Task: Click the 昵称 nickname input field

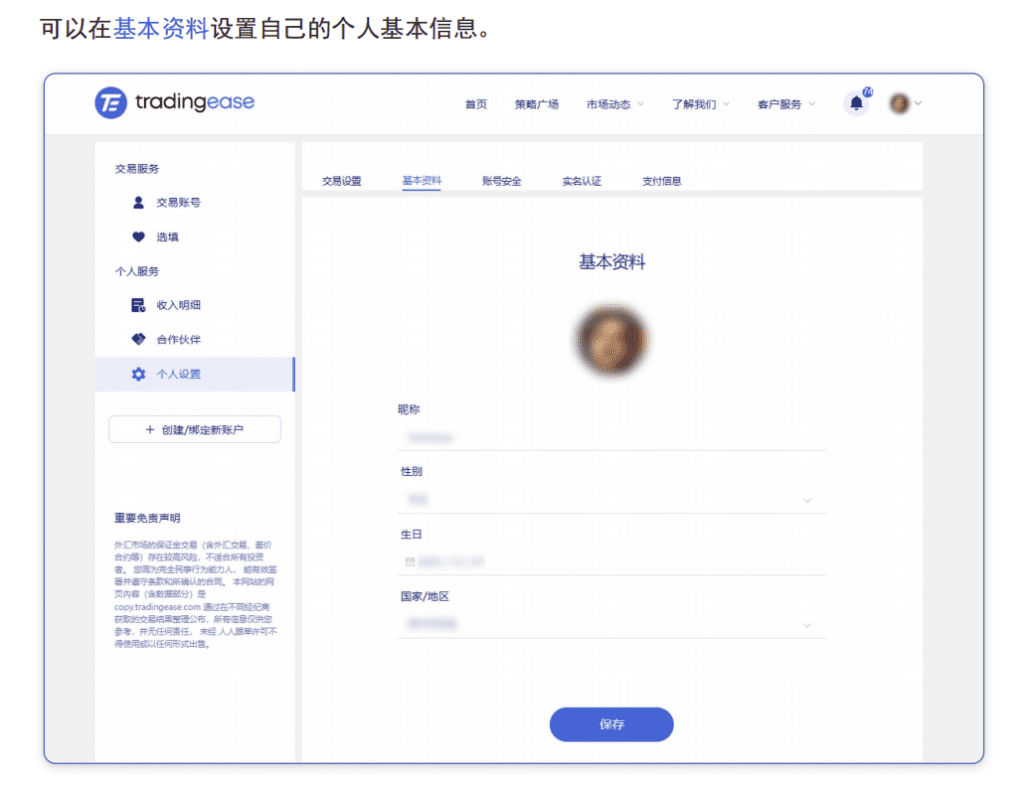Action: (612, 437)
